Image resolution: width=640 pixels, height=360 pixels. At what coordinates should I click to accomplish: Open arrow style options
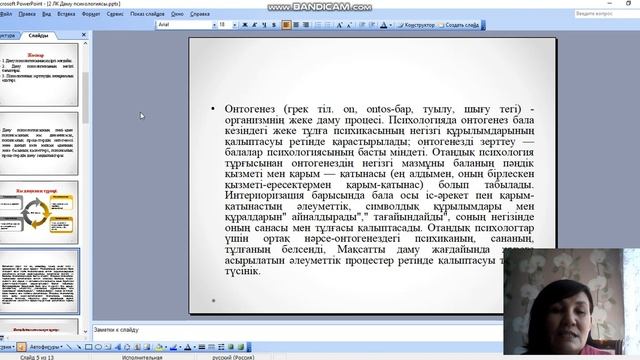pyautogui.click(x=221, y=347)
